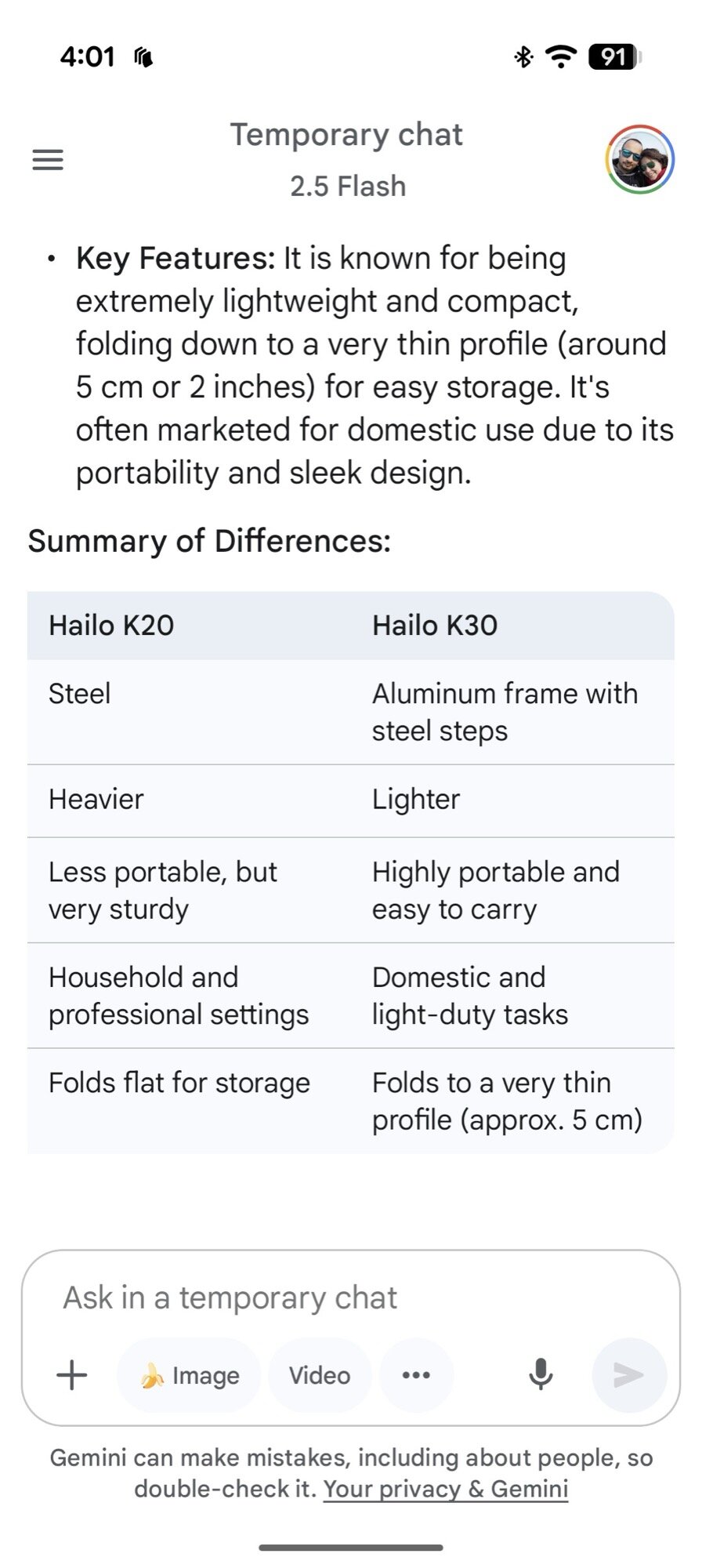Toggle Temporary chat mode off
This screenshot has height=1568, width=702.
coord(347,134)
